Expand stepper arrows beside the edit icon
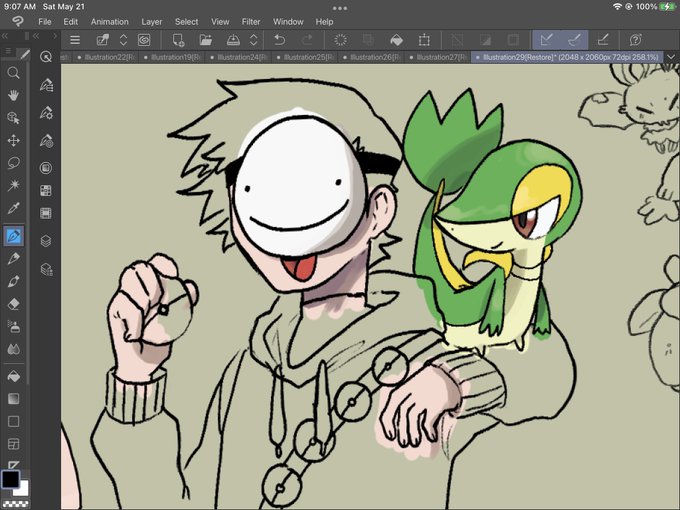This screenshot has height=510, width=680. click(x=123, y=40)
